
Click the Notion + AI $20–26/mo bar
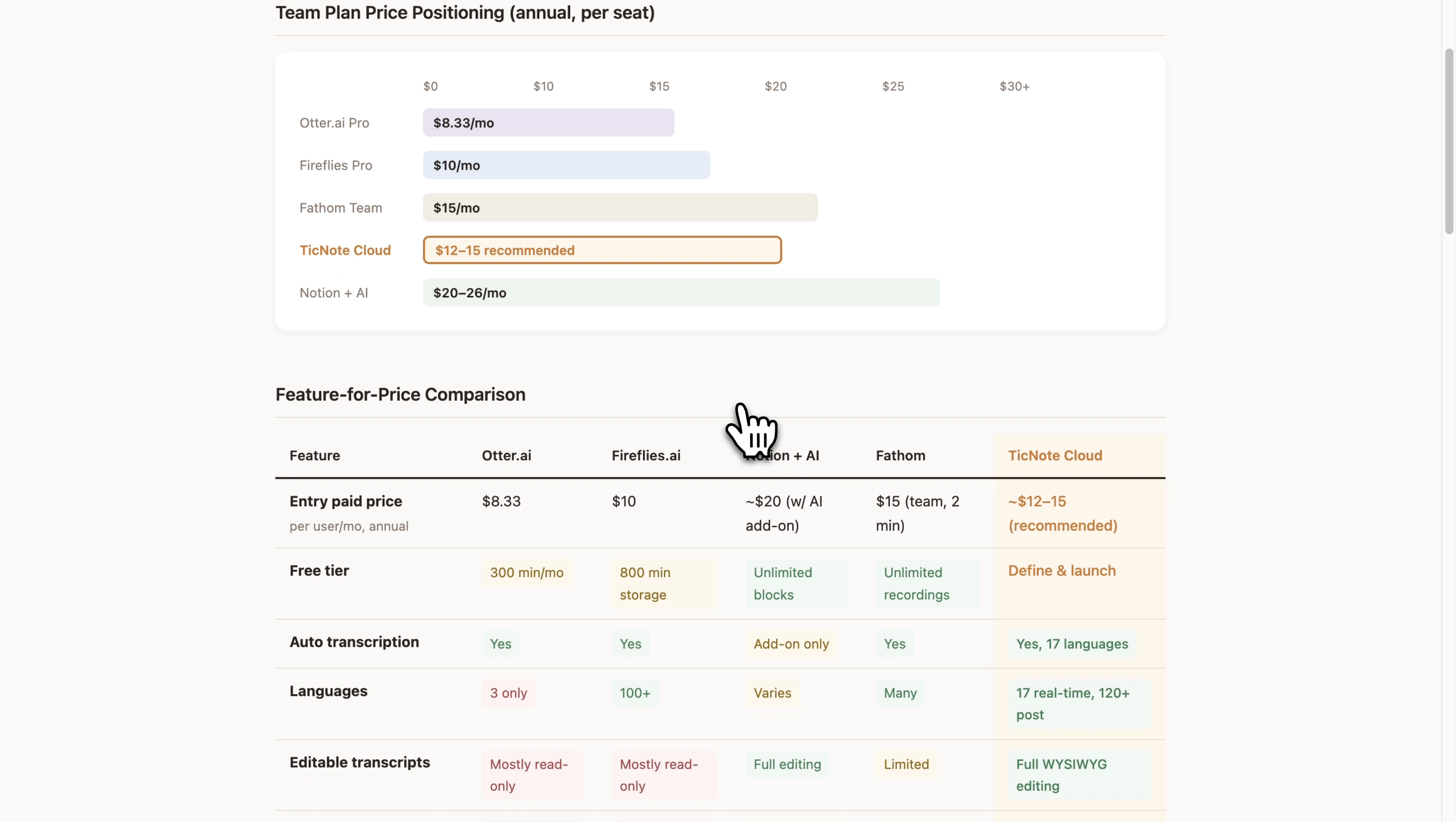(x=681, y=292)
